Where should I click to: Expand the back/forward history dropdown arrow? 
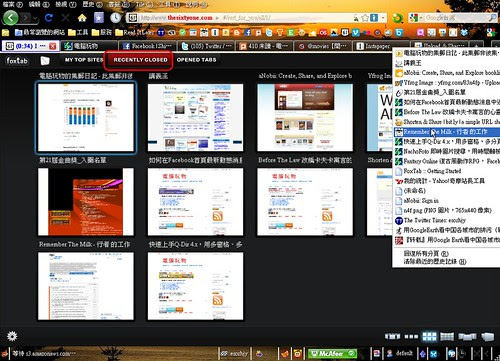click(x=35, y=18)
